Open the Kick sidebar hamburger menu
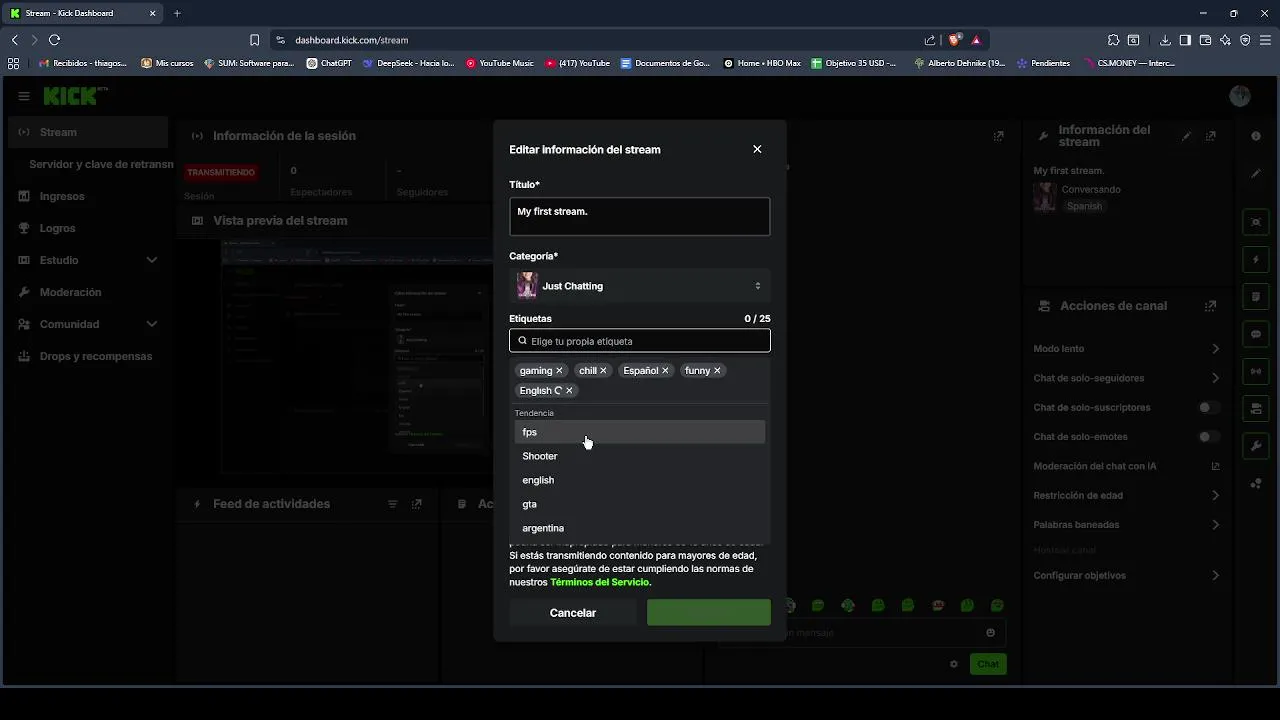Viewport: 1280px width, 720px height. pos(24,96)
